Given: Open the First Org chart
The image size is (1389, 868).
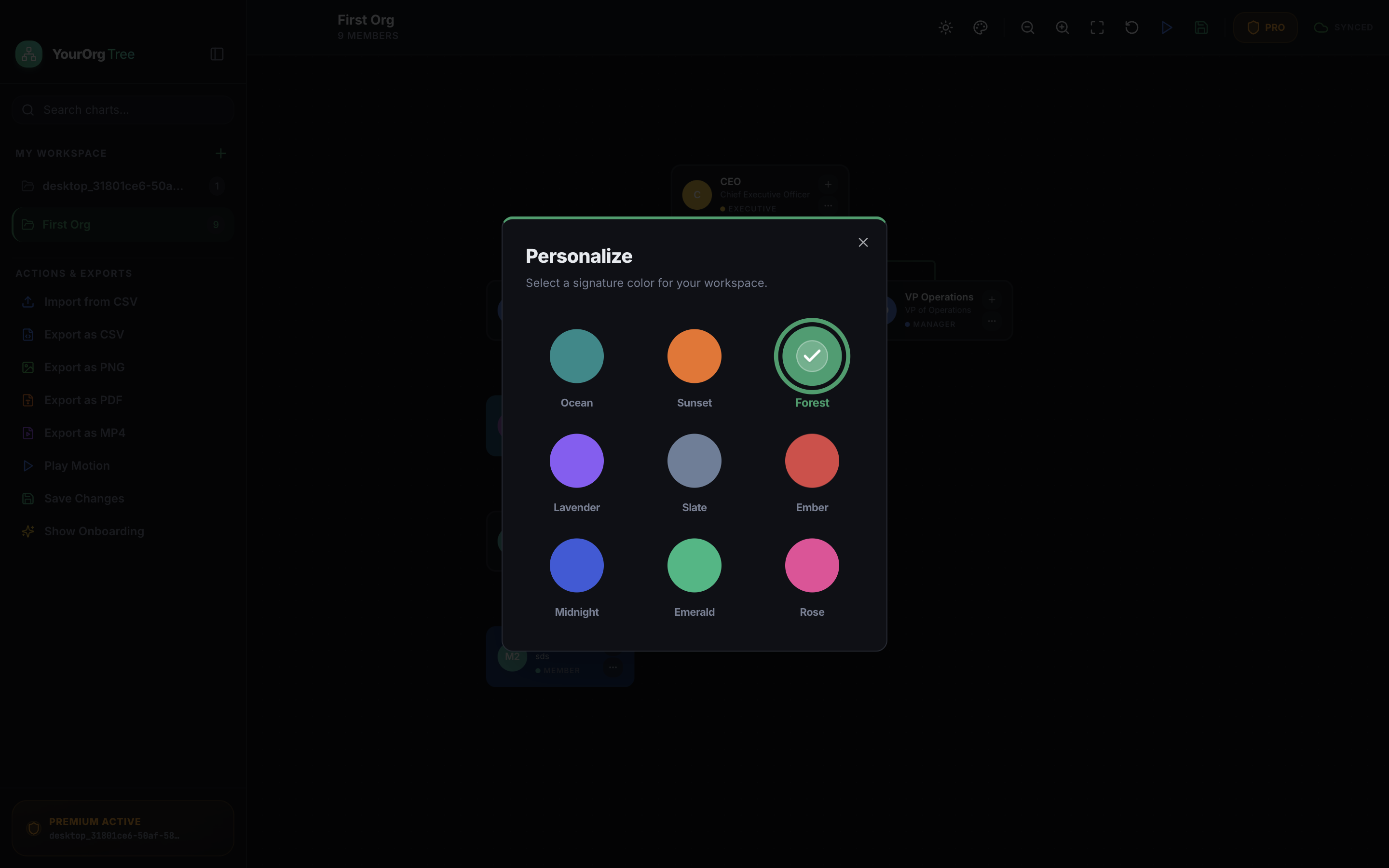Looking at the screenshot, I should [x=123, y=224].
